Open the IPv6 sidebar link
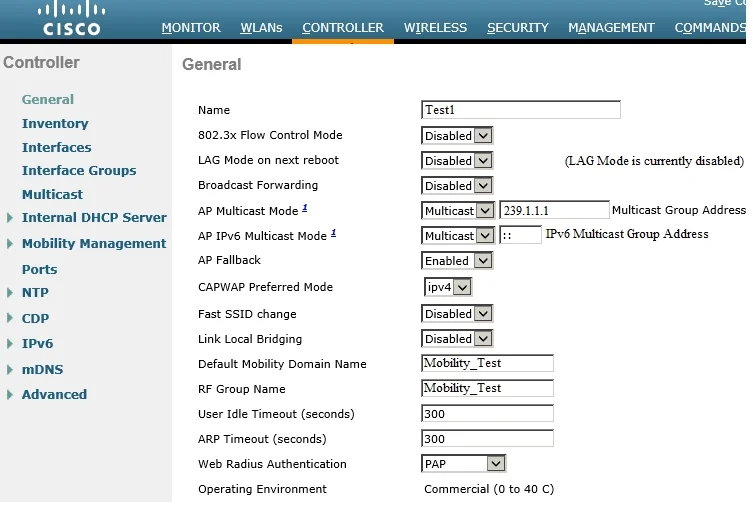This screenshot has height=505, width=753. 37,343
